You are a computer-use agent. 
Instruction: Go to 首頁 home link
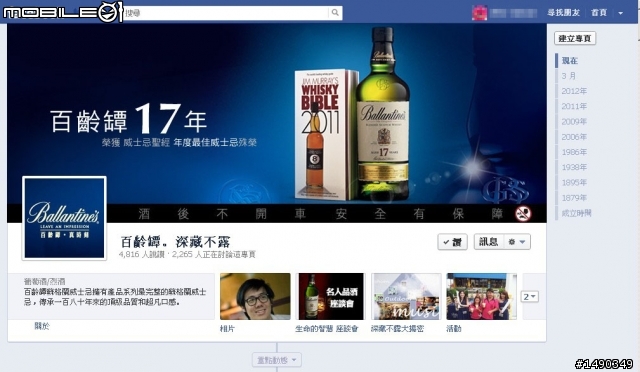tap(599, 13)
